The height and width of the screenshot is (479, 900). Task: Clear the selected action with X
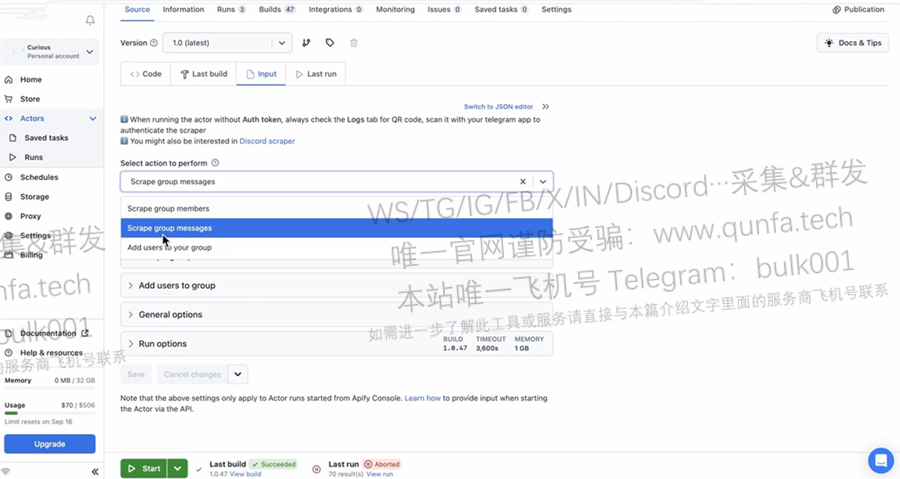coord(522,181)
